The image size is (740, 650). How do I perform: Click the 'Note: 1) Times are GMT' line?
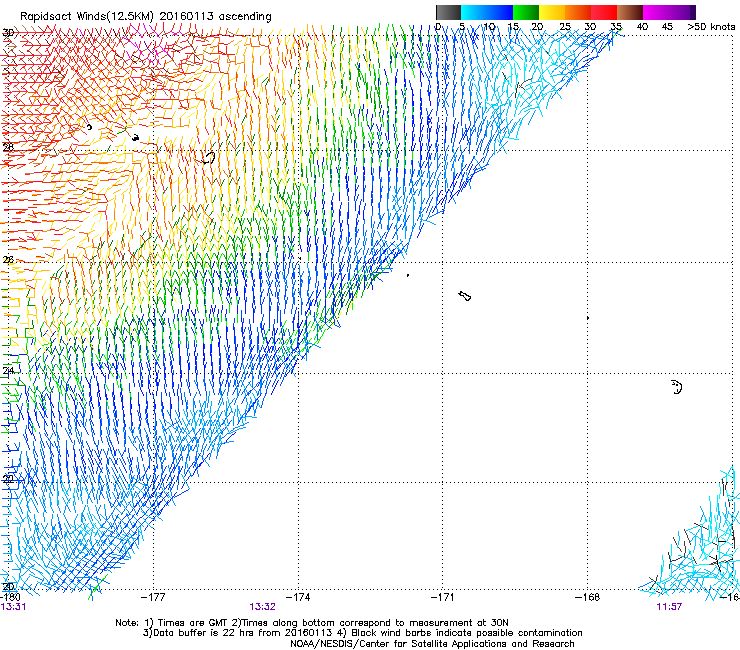pos(312,623)
